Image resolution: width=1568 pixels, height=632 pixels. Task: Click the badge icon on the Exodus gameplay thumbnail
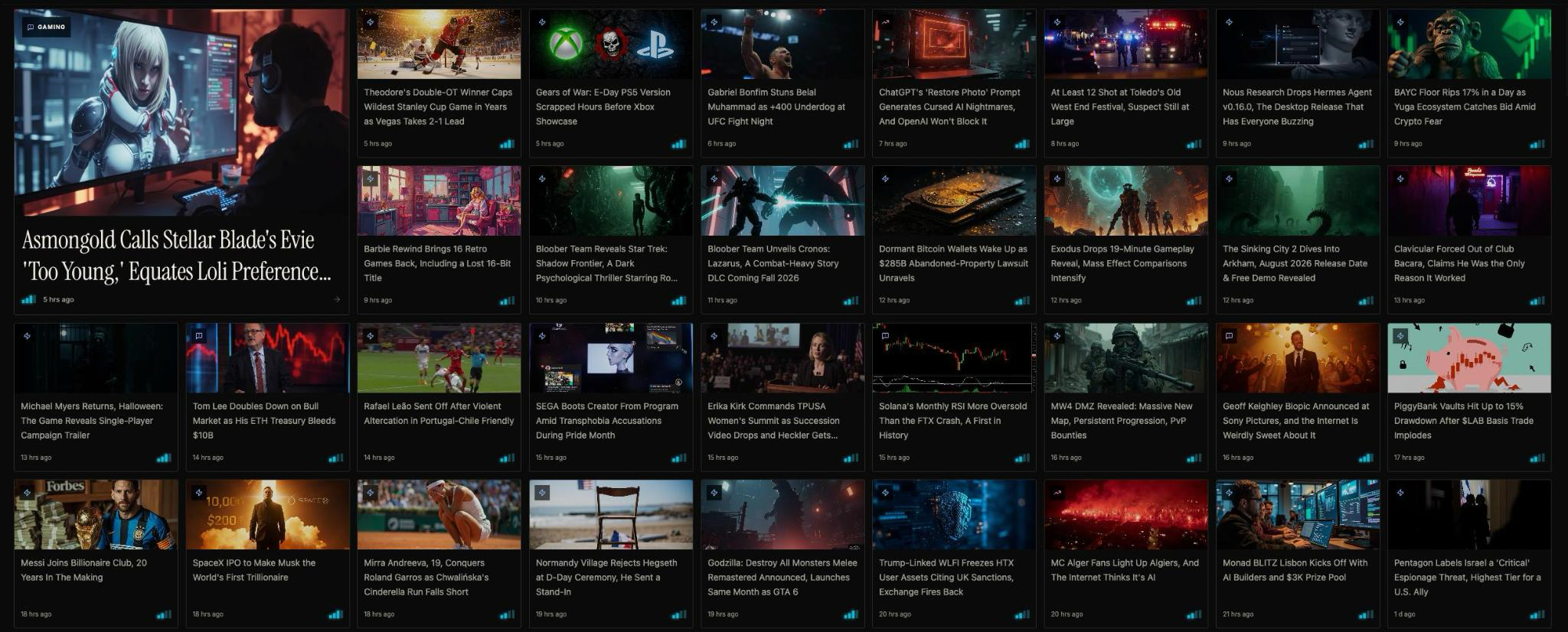tap(1057, 179)
